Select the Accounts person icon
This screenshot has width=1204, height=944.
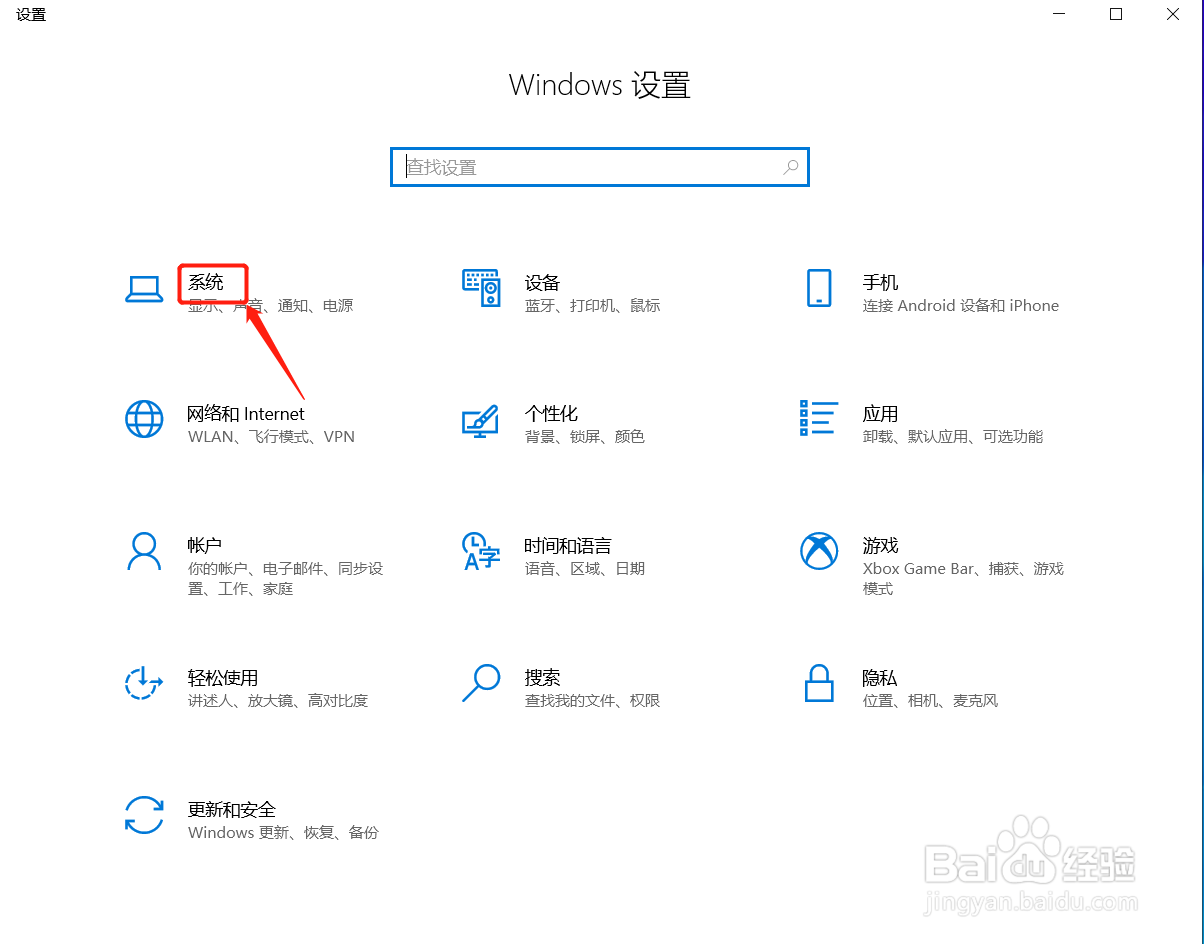point(145,552)
